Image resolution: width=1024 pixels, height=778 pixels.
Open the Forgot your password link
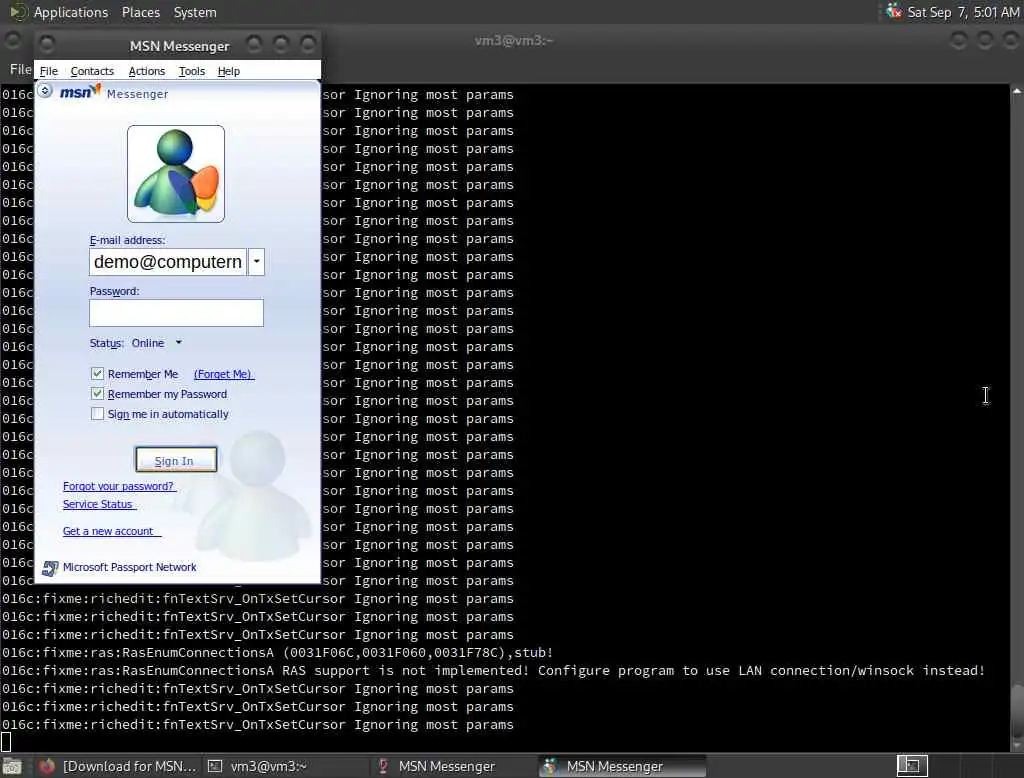click(x=119, y=486)
